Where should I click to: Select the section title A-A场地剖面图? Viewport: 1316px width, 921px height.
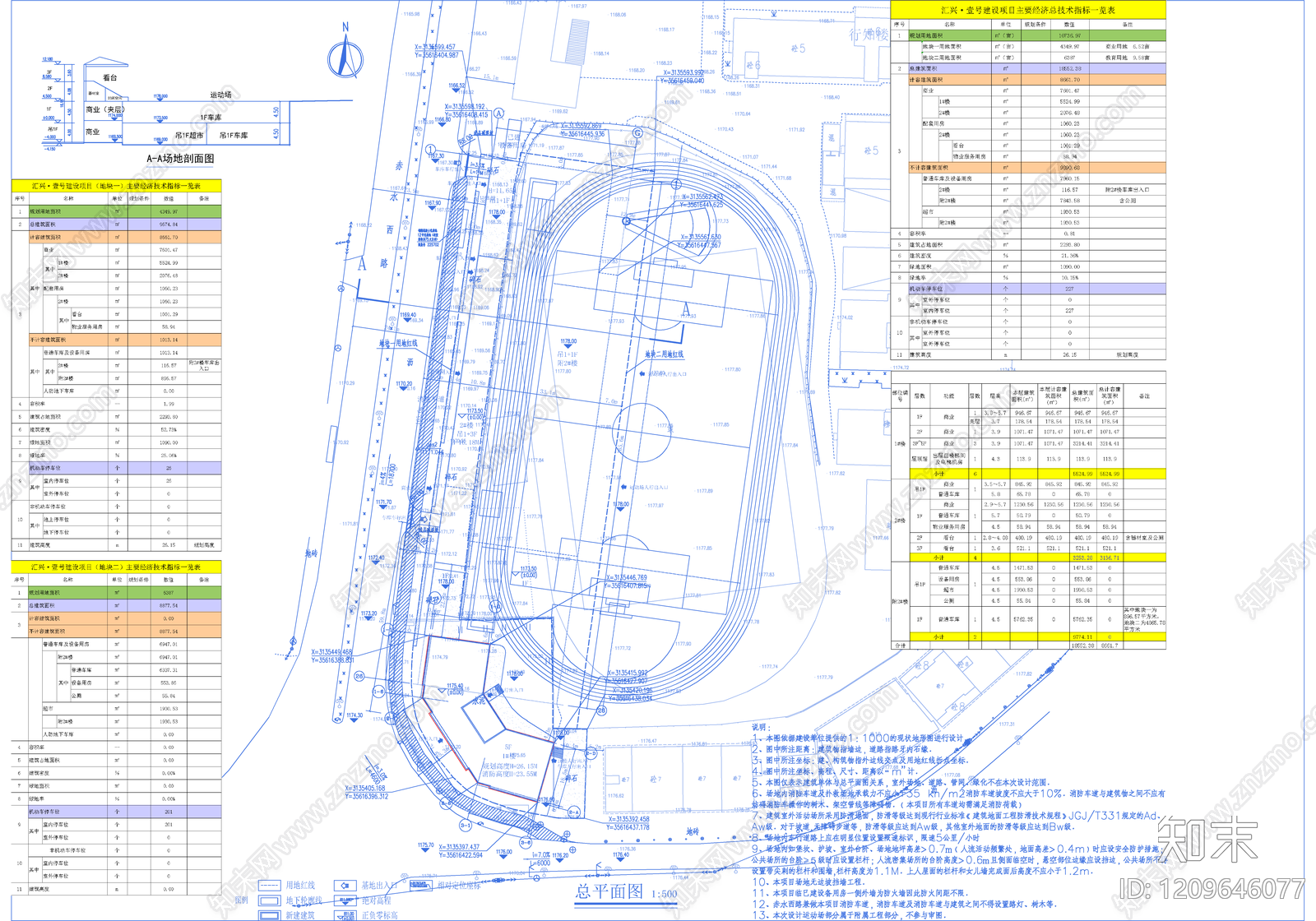(x=180, y=158)
